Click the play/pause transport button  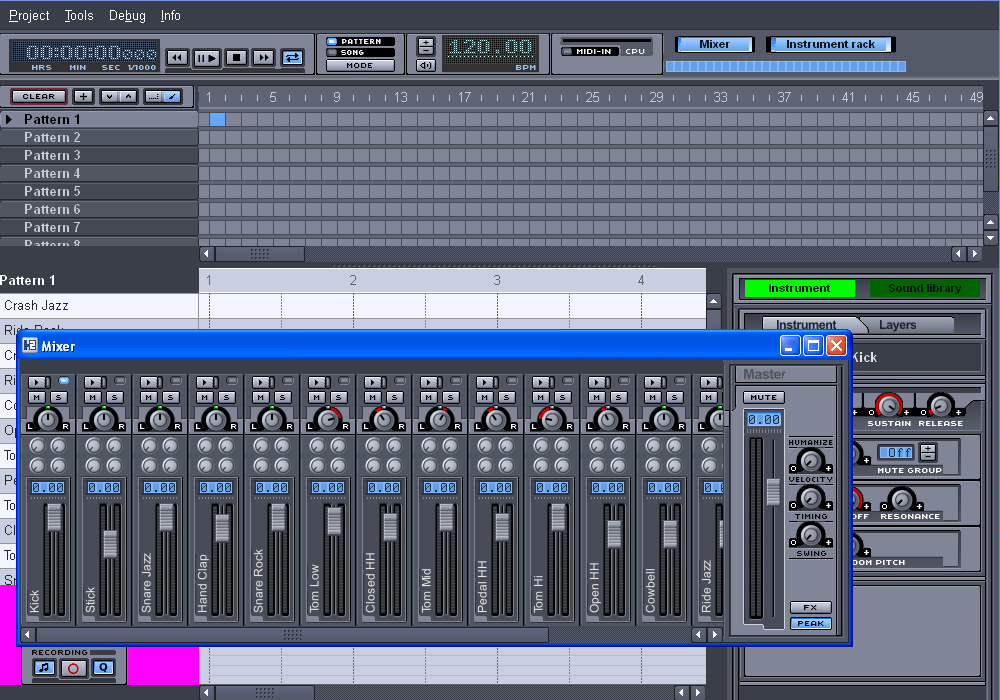pos(206,57)
